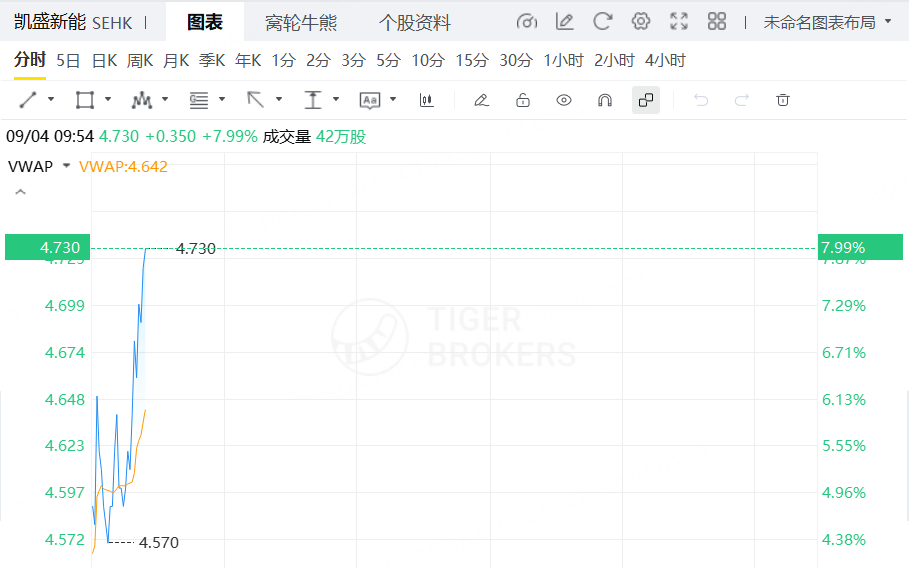909x568 pixels.
Task: Select the Fibonacci retracement lines tool
Action: coord(199,100)
